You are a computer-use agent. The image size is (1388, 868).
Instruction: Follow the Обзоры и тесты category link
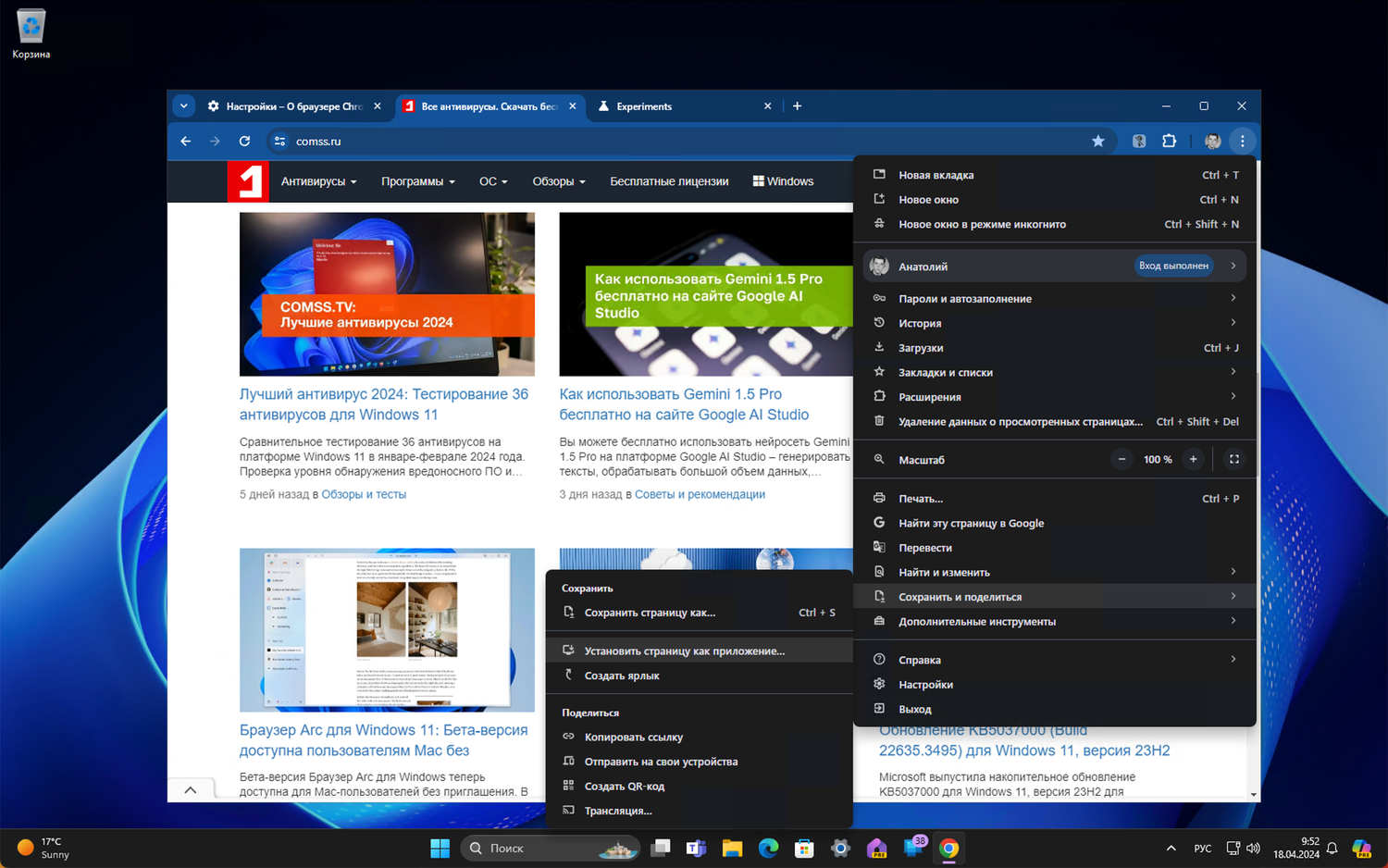pyautogui.click(x=364, y=494)
